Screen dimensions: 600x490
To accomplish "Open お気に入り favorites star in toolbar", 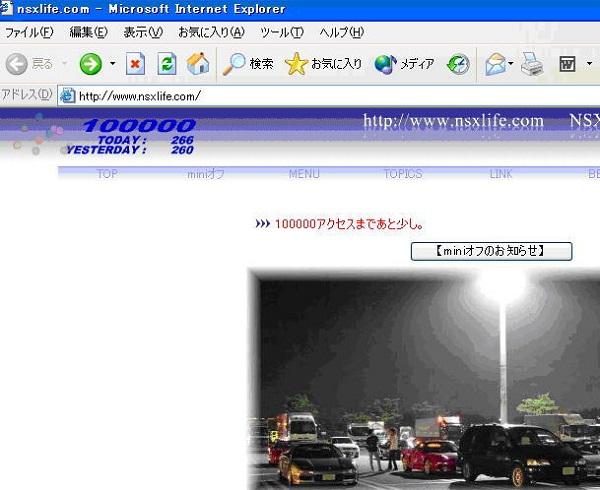I will point(323,64).
